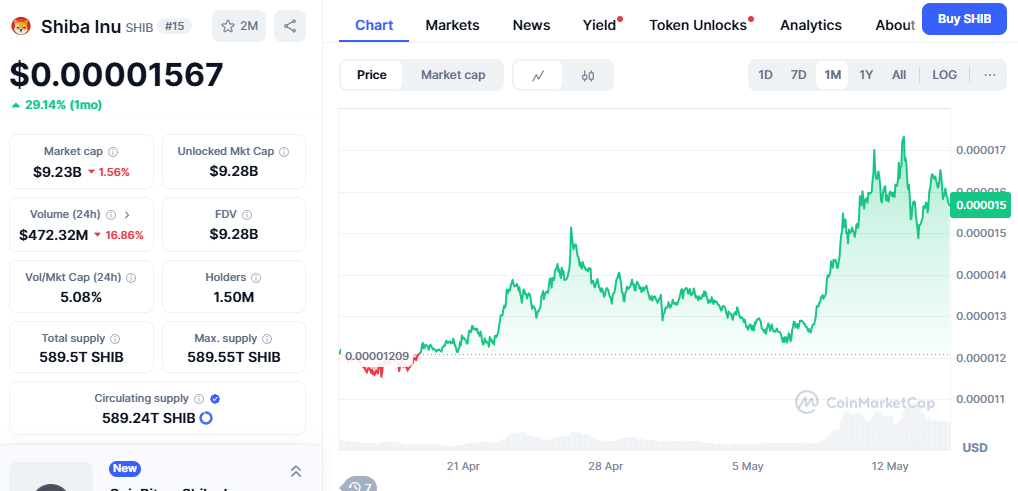The image size is (1018, 491).
Task: Click the chart history clock marker
Action: pyautogui.click(x=358, y=486)
